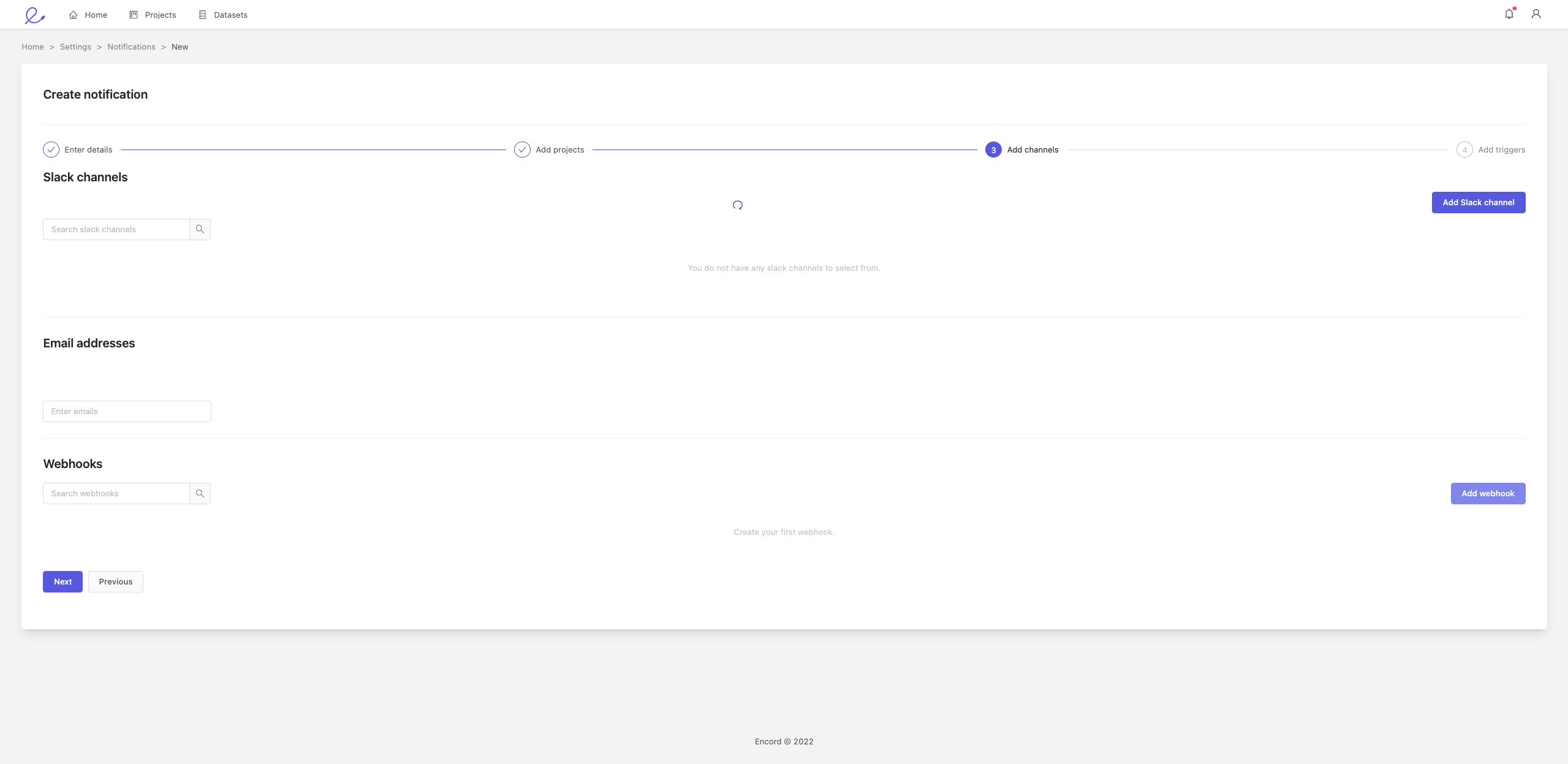Open the user profile icon
The image size is (1568, 764).
click(1536, 13)
